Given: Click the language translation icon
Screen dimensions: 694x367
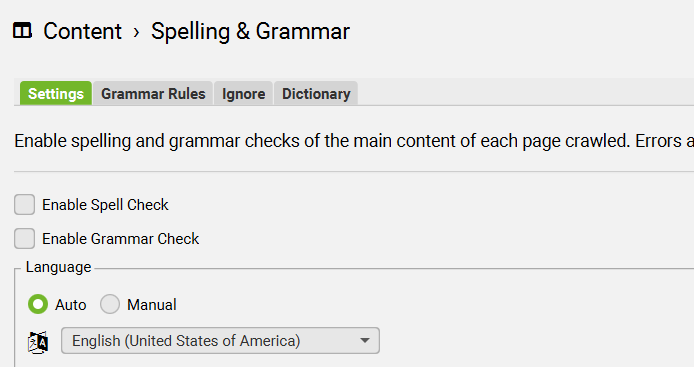Looking at the screenshot, I should (x=38, y=342).
